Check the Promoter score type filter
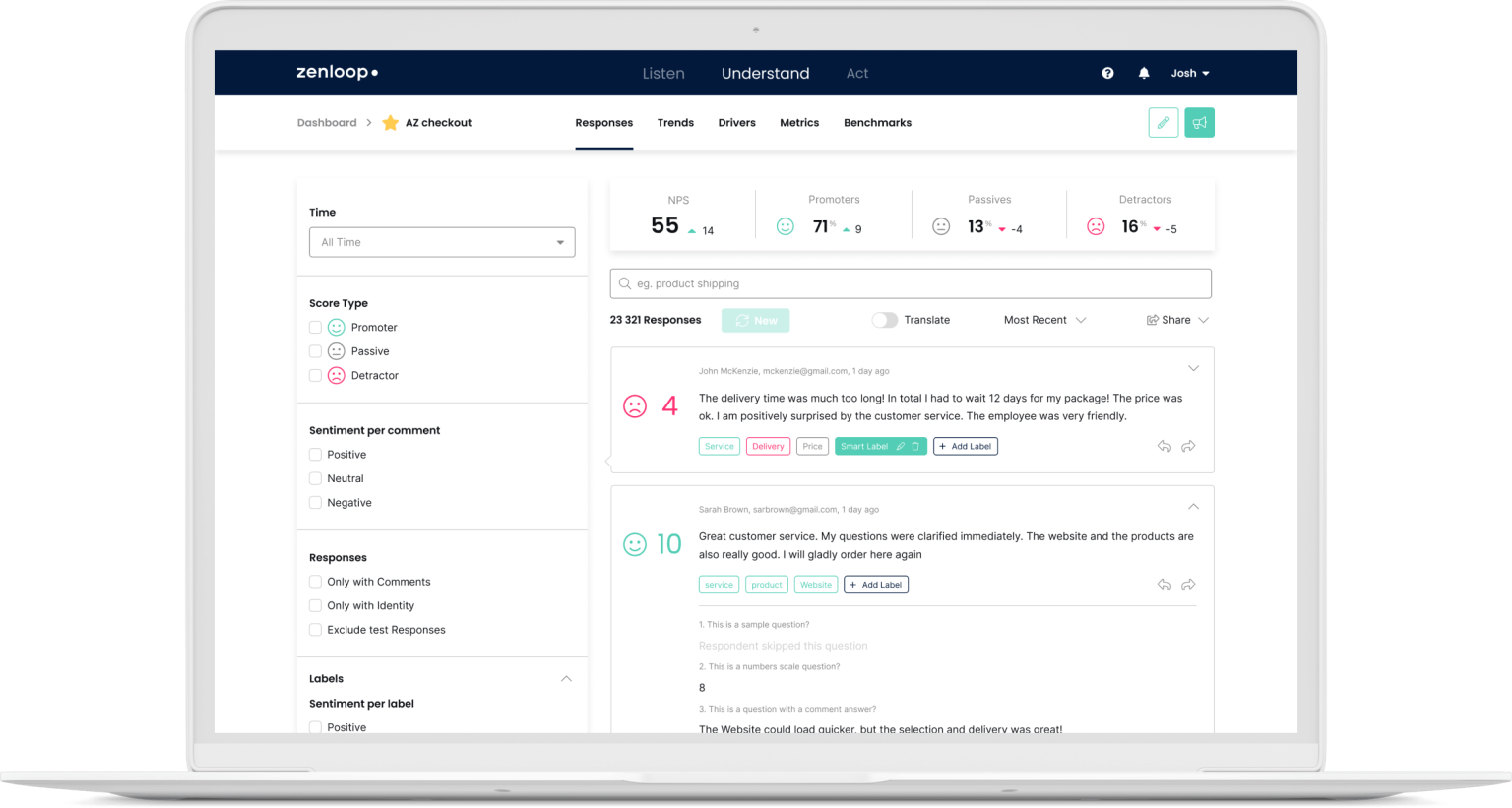This screenshot has height=808, width=1512. click(x=315, y=327)
